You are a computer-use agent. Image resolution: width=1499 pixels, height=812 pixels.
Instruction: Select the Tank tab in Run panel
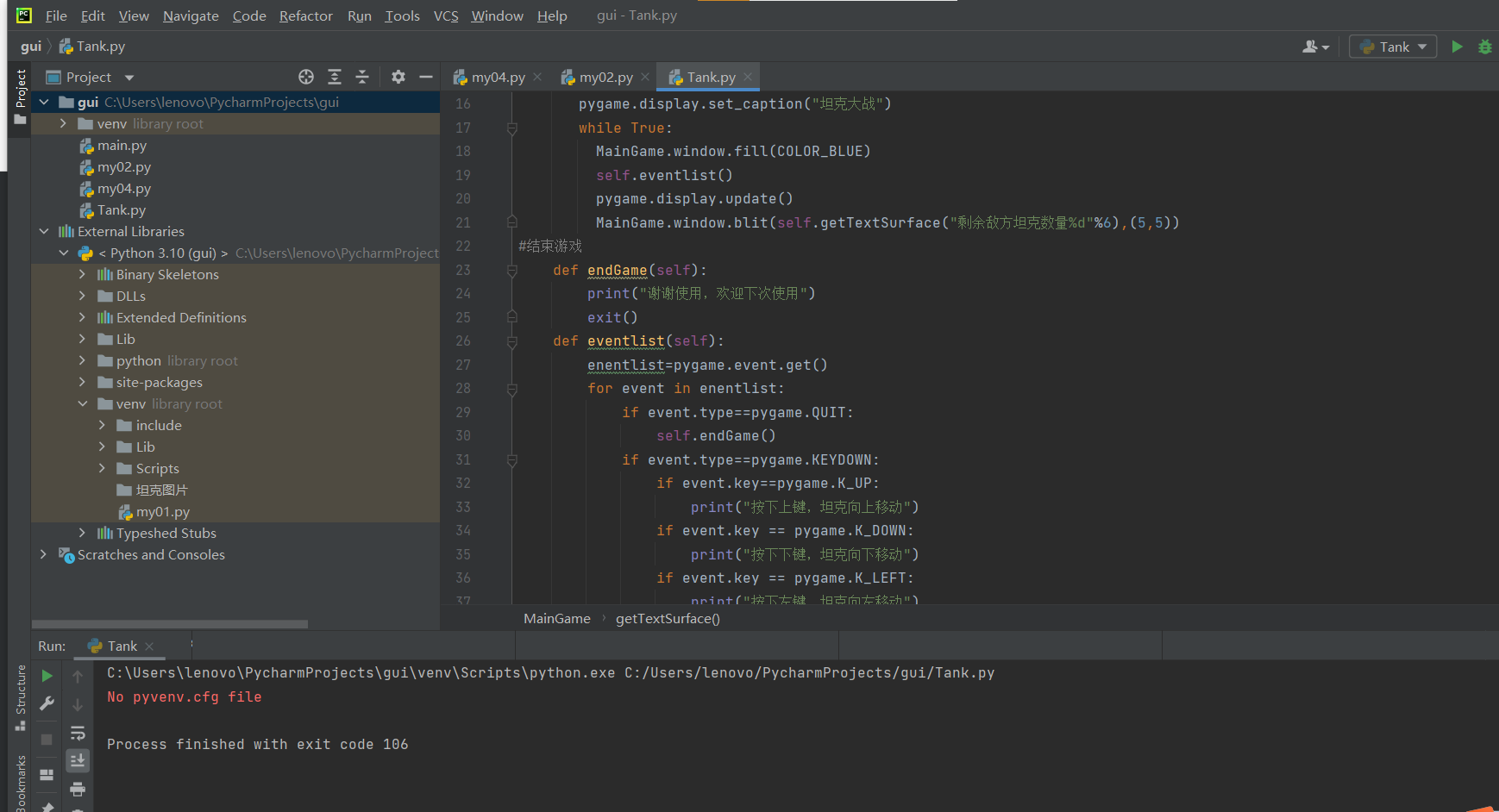coord(122,646)
